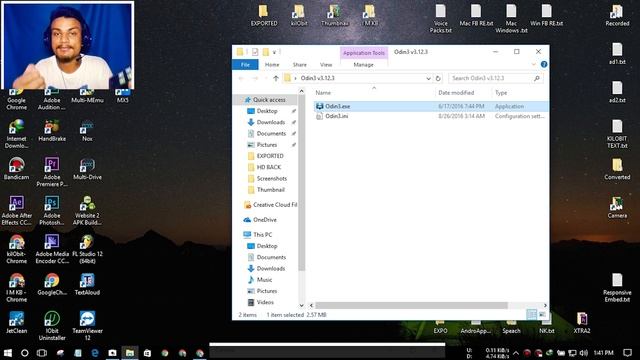This screenshot has height=360, width=640.
Task: Open the XTRA2 archive on desktop
Action: pyautogui.click(x=582, y=322)
